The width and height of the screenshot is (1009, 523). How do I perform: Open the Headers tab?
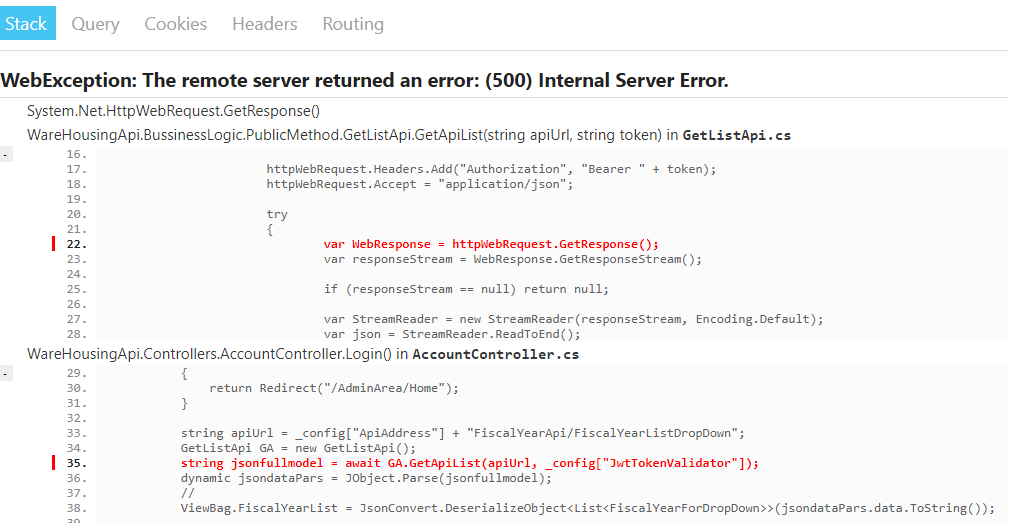[264, 24]
